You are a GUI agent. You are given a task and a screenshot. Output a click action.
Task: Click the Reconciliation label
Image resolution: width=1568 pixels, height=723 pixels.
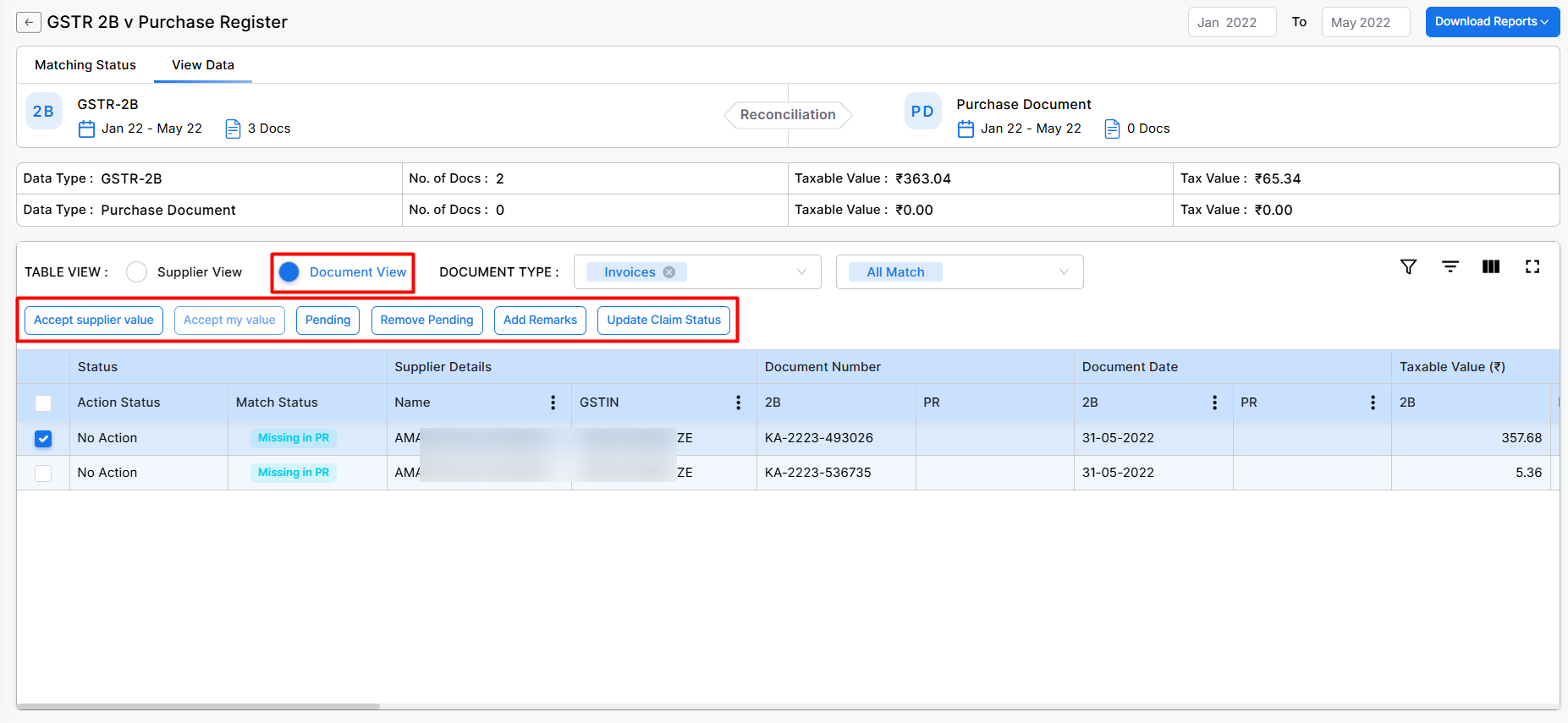pyautogui.click(x=788, y=115)
